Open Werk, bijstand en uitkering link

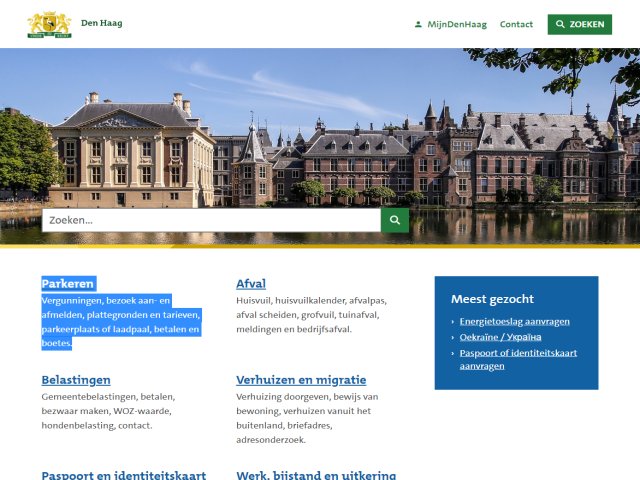point(316,475)
